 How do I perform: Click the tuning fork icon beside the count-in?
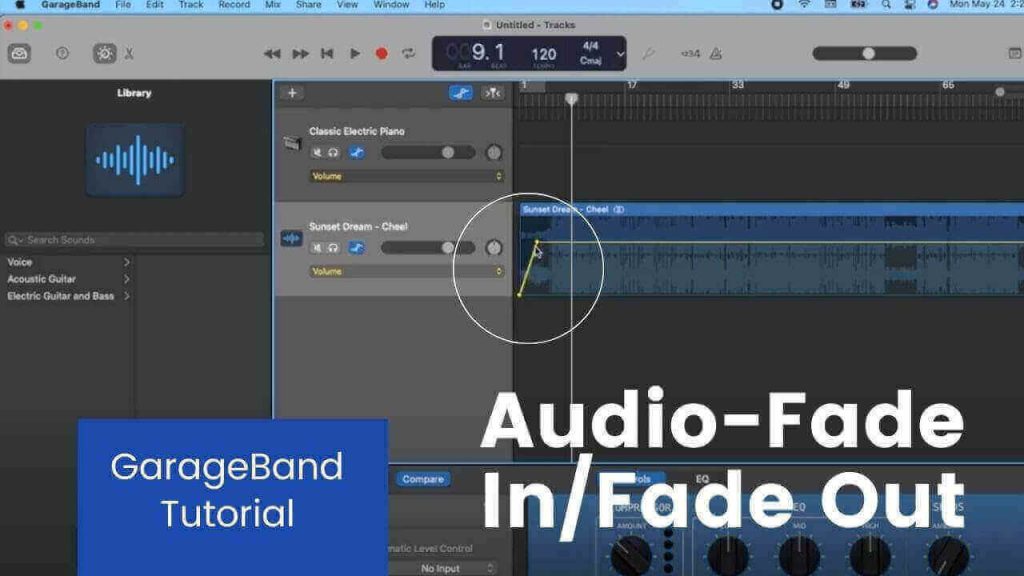[x=648, y=53]
